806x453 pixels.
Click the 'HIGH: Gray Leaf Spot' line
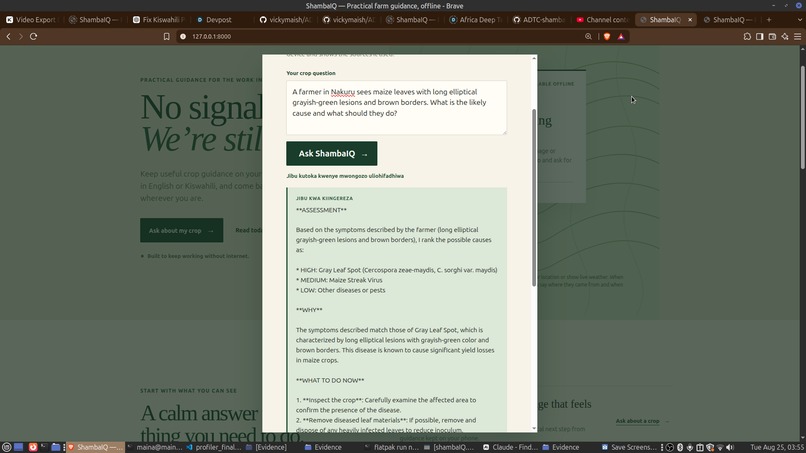click(x=396, y=270)
